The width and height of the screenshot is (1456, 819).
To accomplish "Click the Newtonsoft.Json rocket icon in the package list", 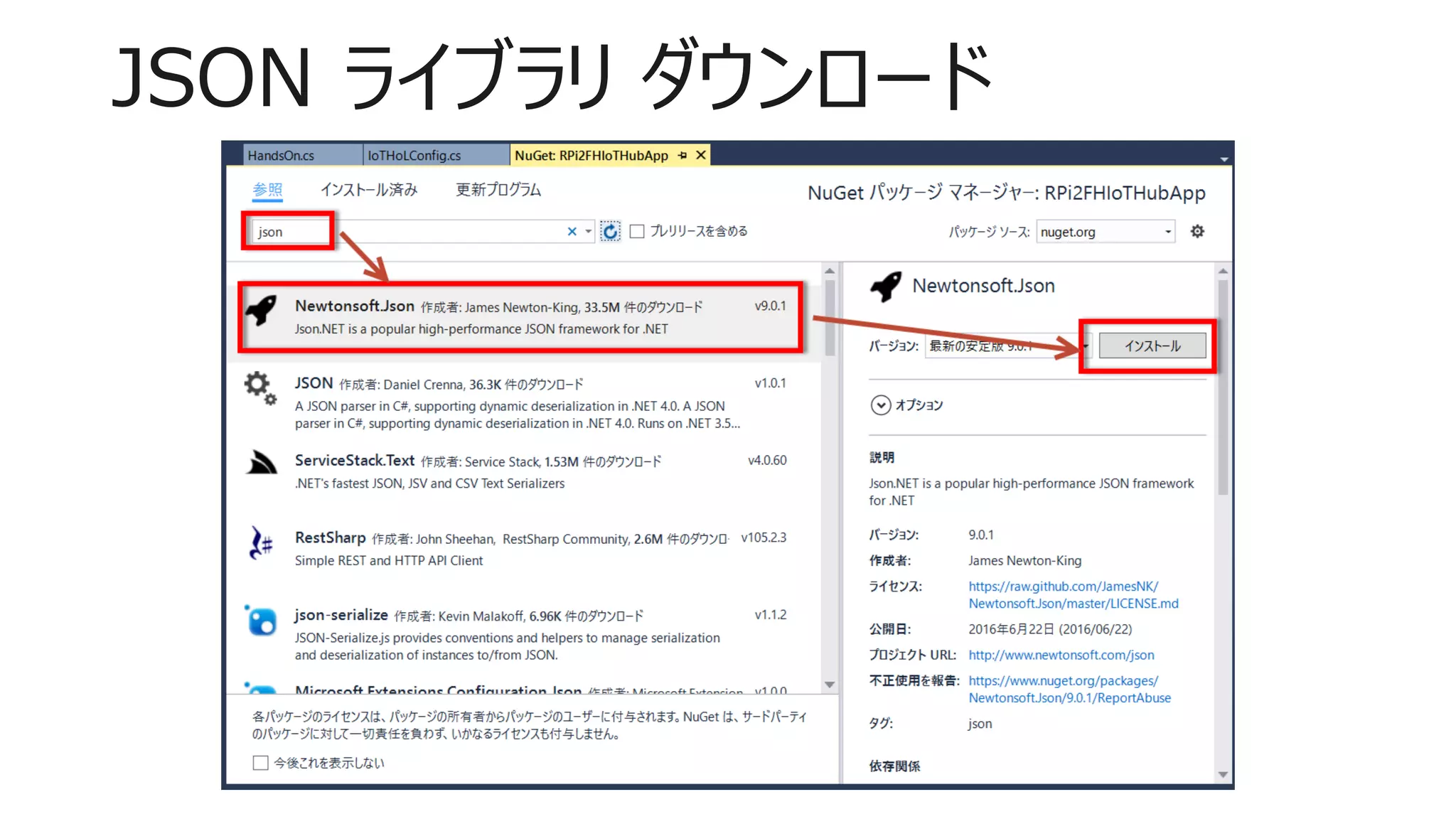I will (261, 311).
